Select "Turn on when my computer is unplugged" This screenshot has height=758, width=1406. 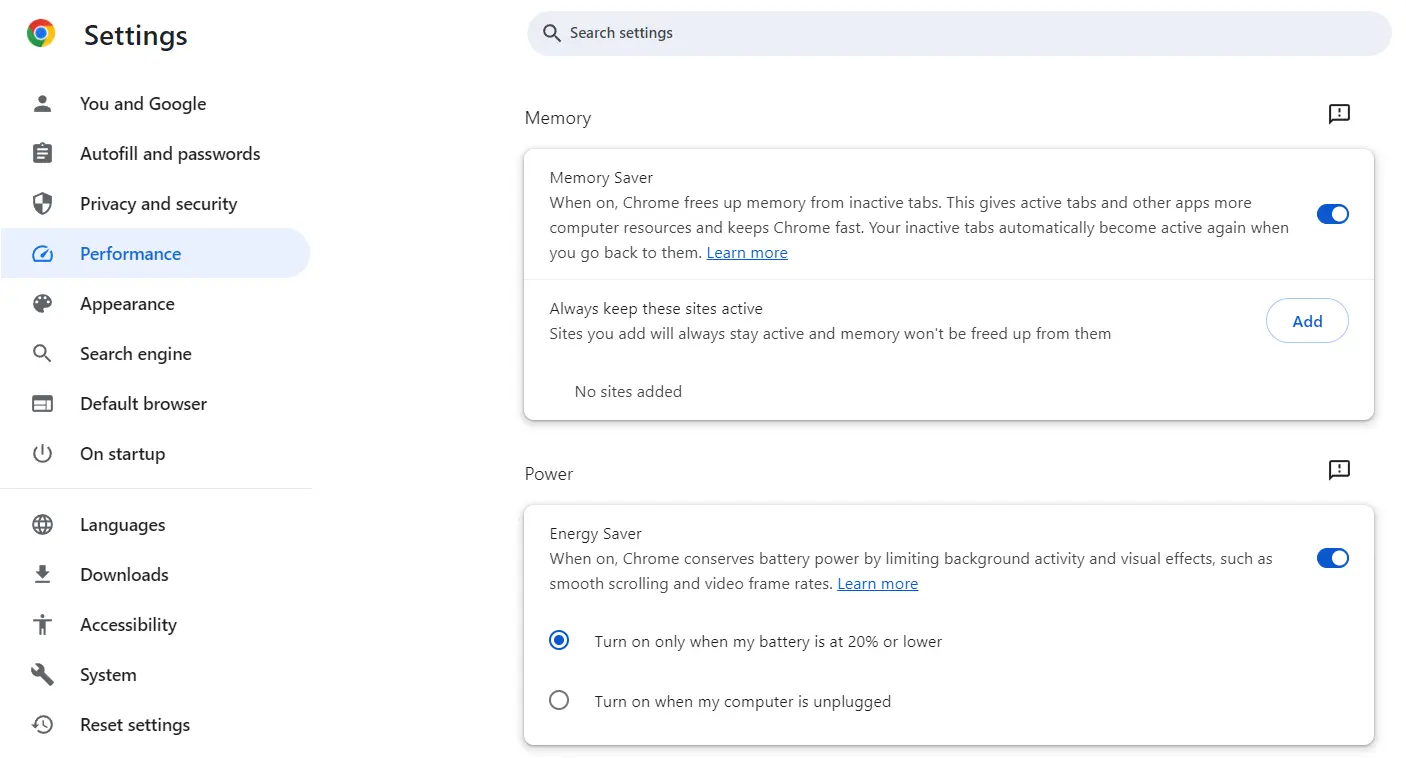pyautogui.click(x=559, y=701)
